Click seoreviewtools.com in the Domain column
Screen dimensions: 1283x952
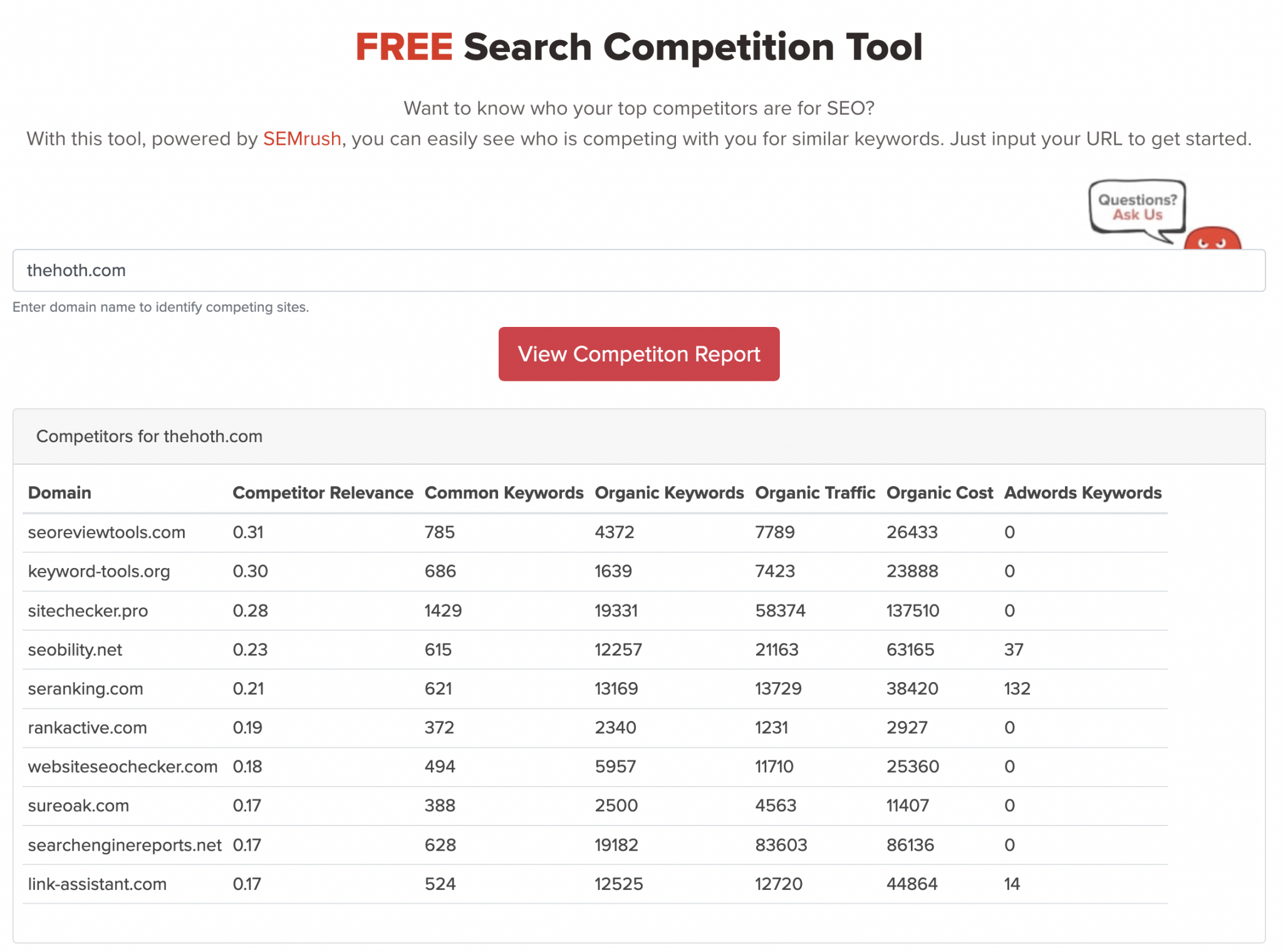pos(106,532)
